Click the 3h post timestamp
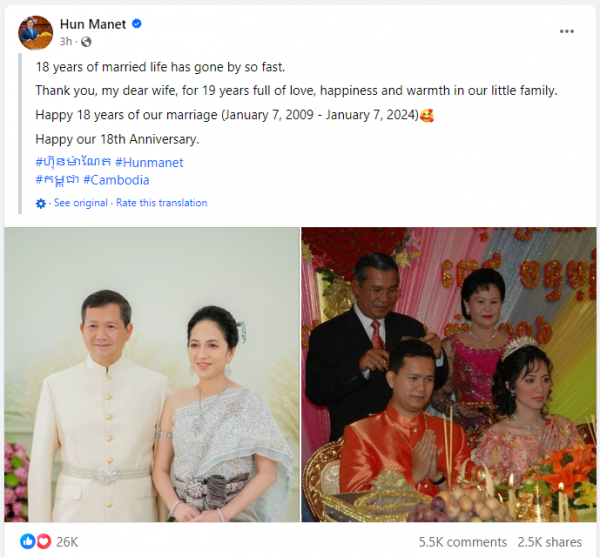 [65, 41]
